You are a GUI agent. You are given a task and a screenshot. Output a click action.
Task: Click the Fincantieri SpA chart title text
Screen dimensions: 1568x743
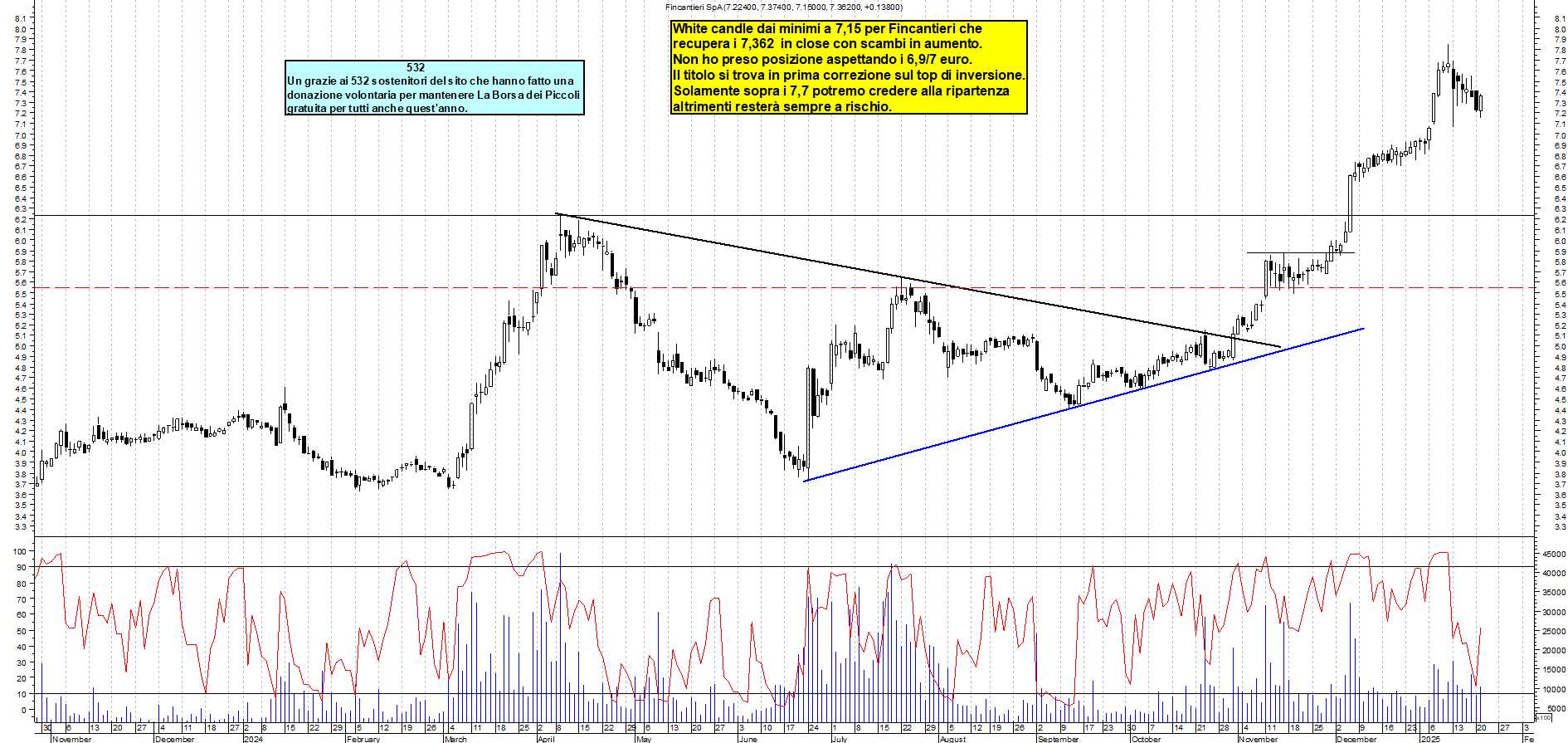click(x=783, y=7)
